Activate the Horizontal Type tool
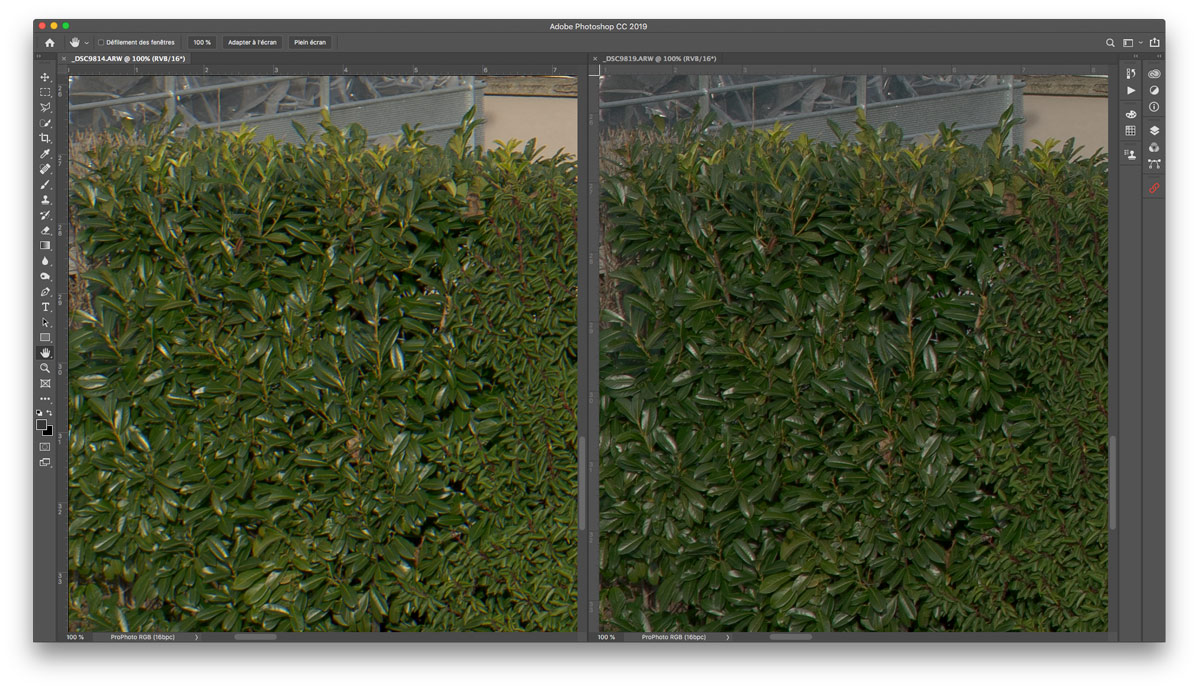The width and height of the screenshot is (1198, 689). tap(45, 307)
